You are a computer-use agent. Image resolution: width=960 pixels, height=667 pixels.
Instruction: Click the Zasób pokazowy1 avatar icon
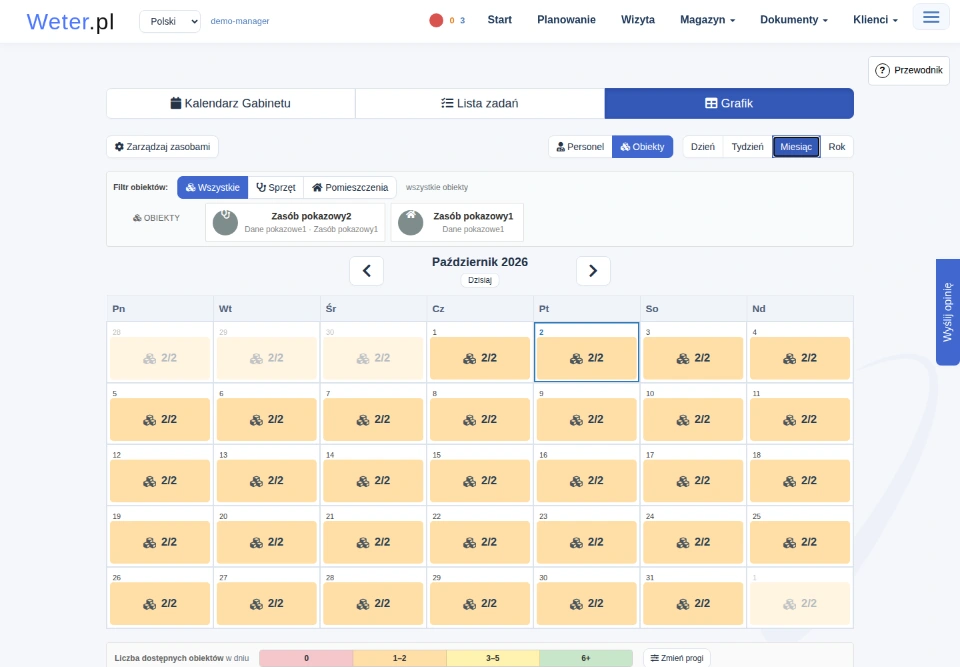pos(411,222)
